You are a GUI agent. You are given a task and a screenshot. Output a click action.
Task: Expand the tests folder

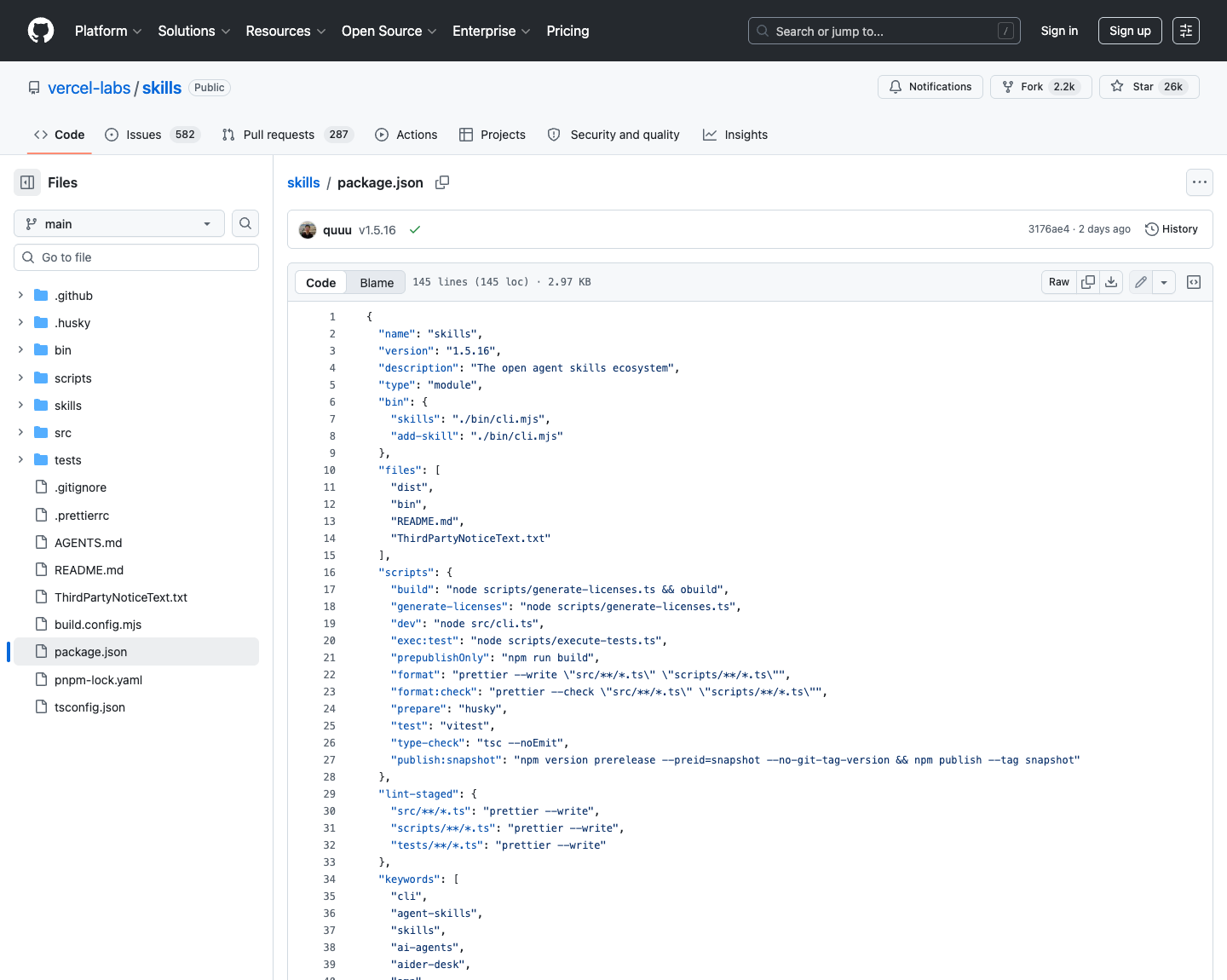coord(20,459)
